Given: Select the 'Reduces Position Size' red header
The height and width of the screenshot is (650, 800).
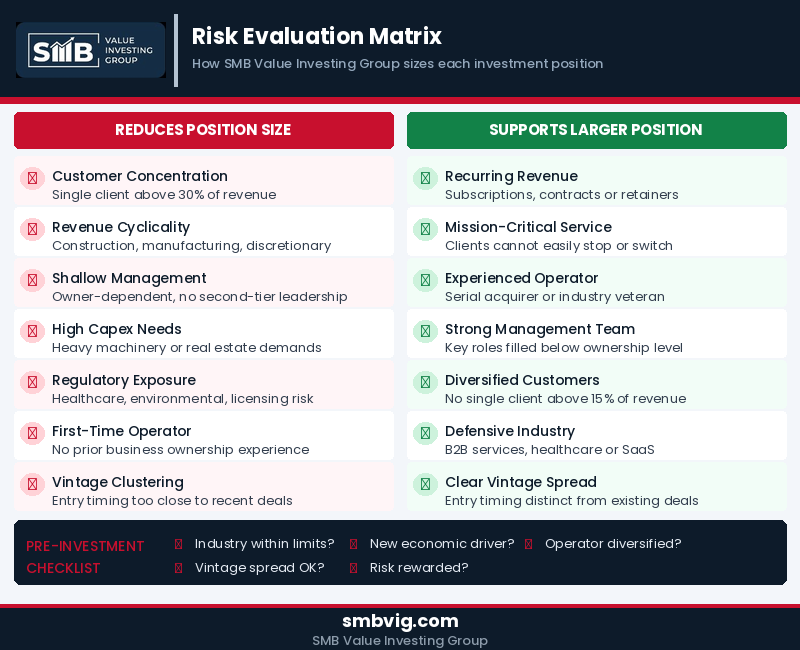Looking at the screenshot, I should tap(203, 130).
